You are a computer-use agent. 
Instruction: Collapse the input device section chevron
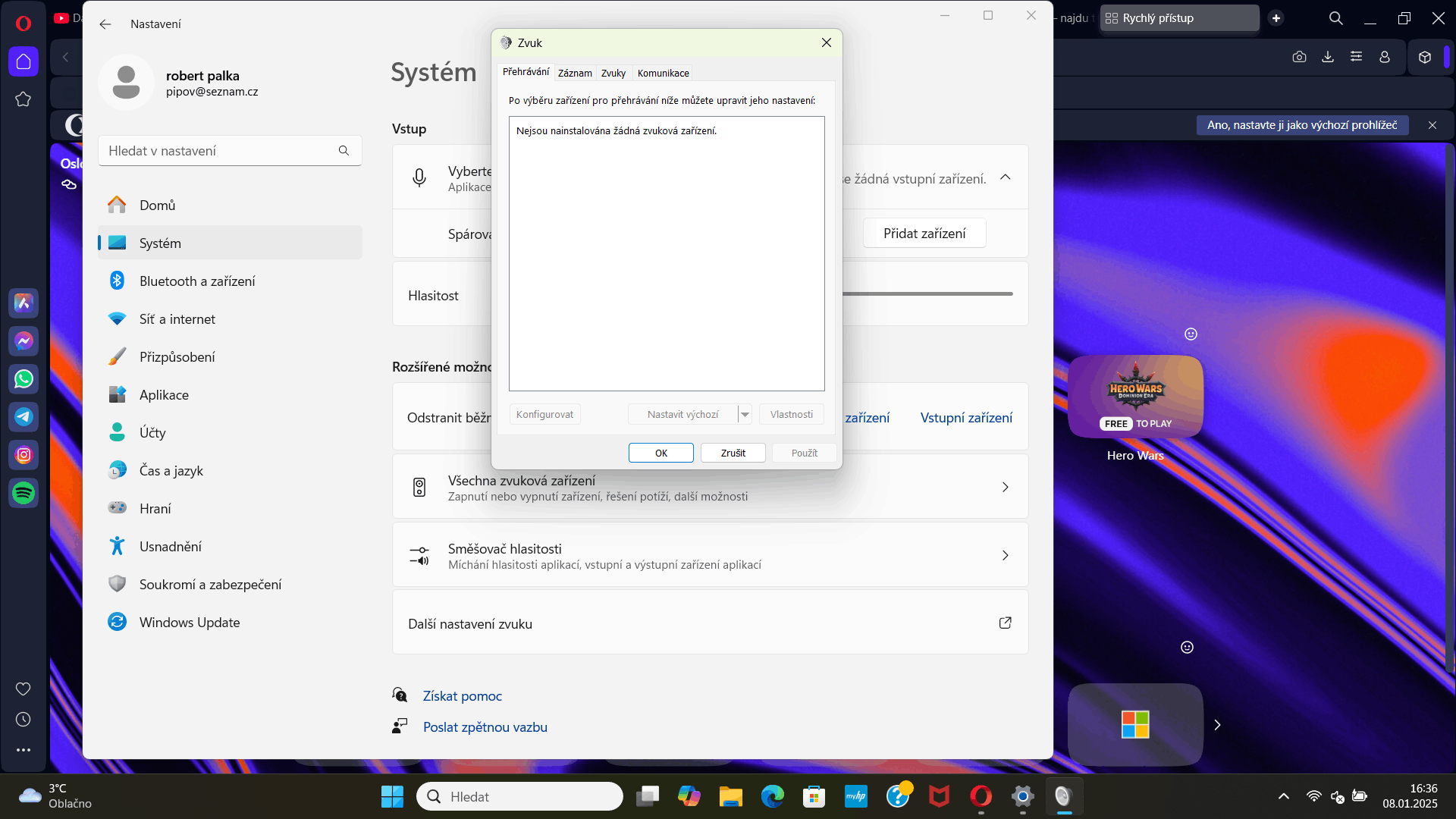[x=1005, y=177]
